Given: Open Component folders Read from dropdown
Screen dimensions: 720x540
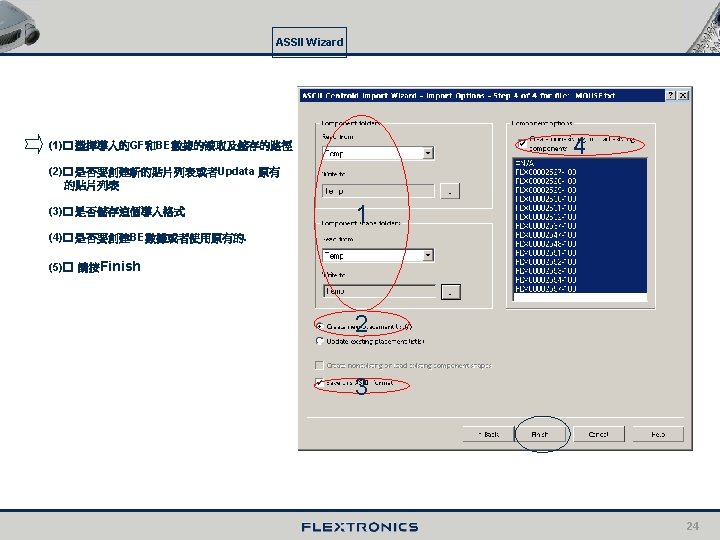Looking at the screenshot, I should (428, 153).
